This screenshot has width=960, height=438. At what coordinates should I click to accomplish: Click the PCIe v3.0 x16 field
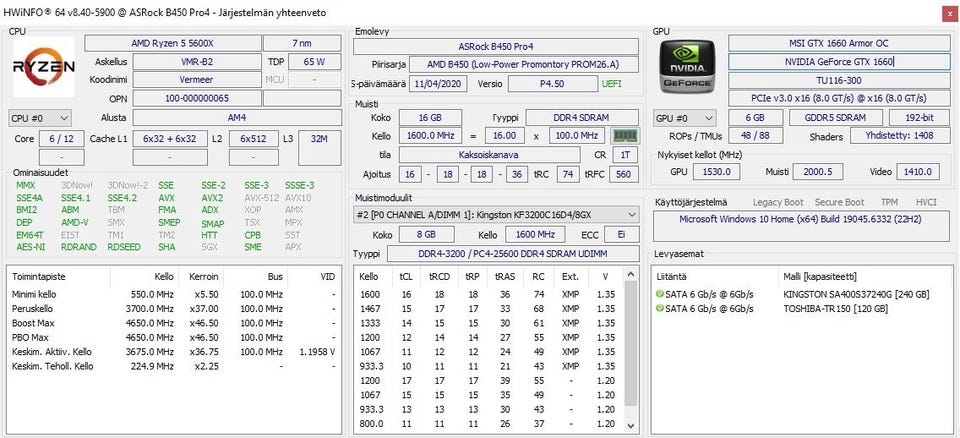click(839, 98)
